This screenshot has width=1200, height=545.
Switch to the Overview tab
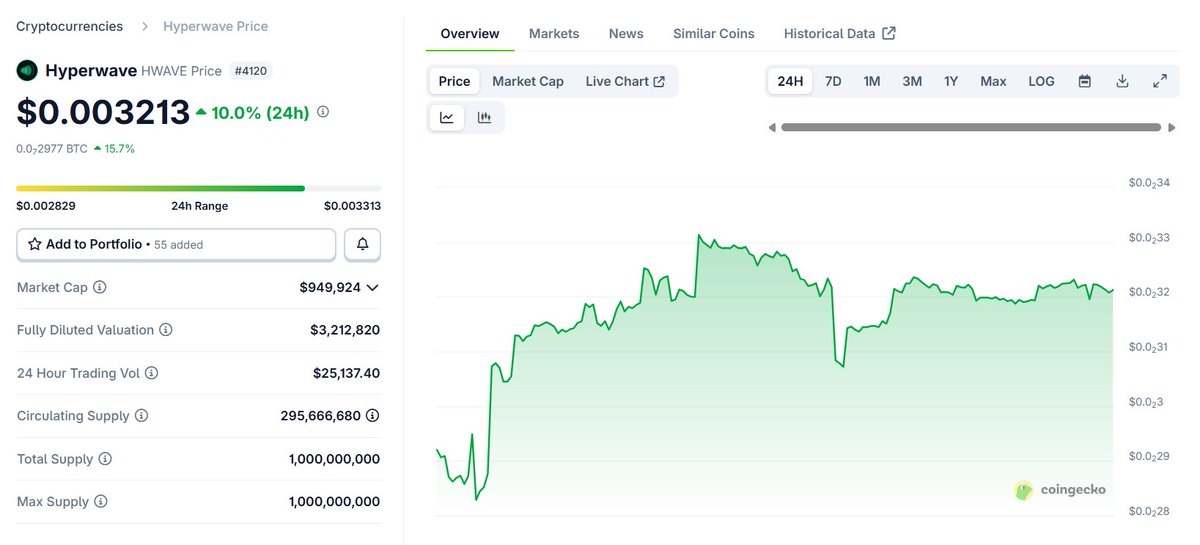click(x=470, y=33)
